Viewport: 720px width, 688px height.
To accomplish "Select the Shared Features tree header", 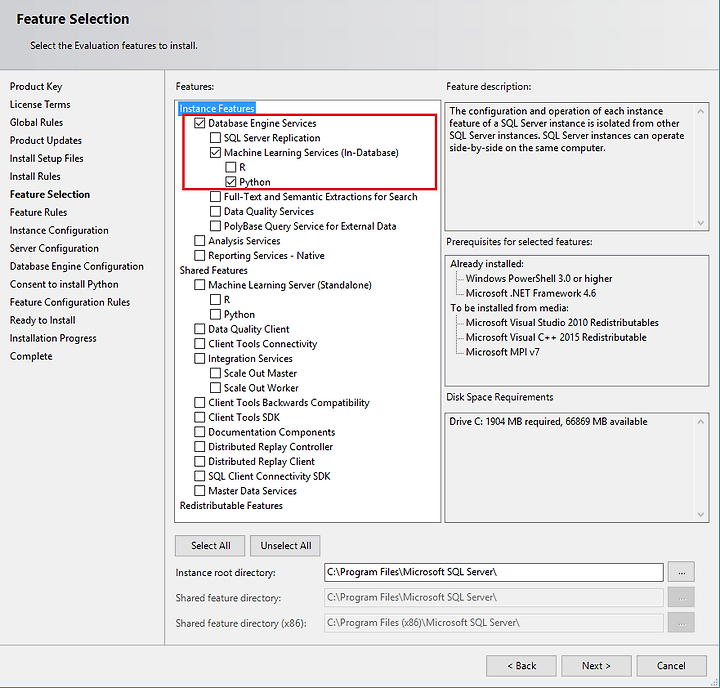I will click(214, 270).
